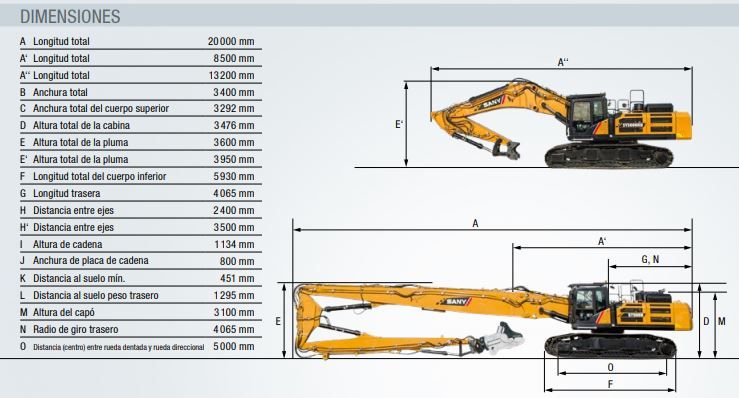The height and width of the screenshot is (398, 739).
Task: Select the value 3 292 mm
Action: (x=234, y=108)
